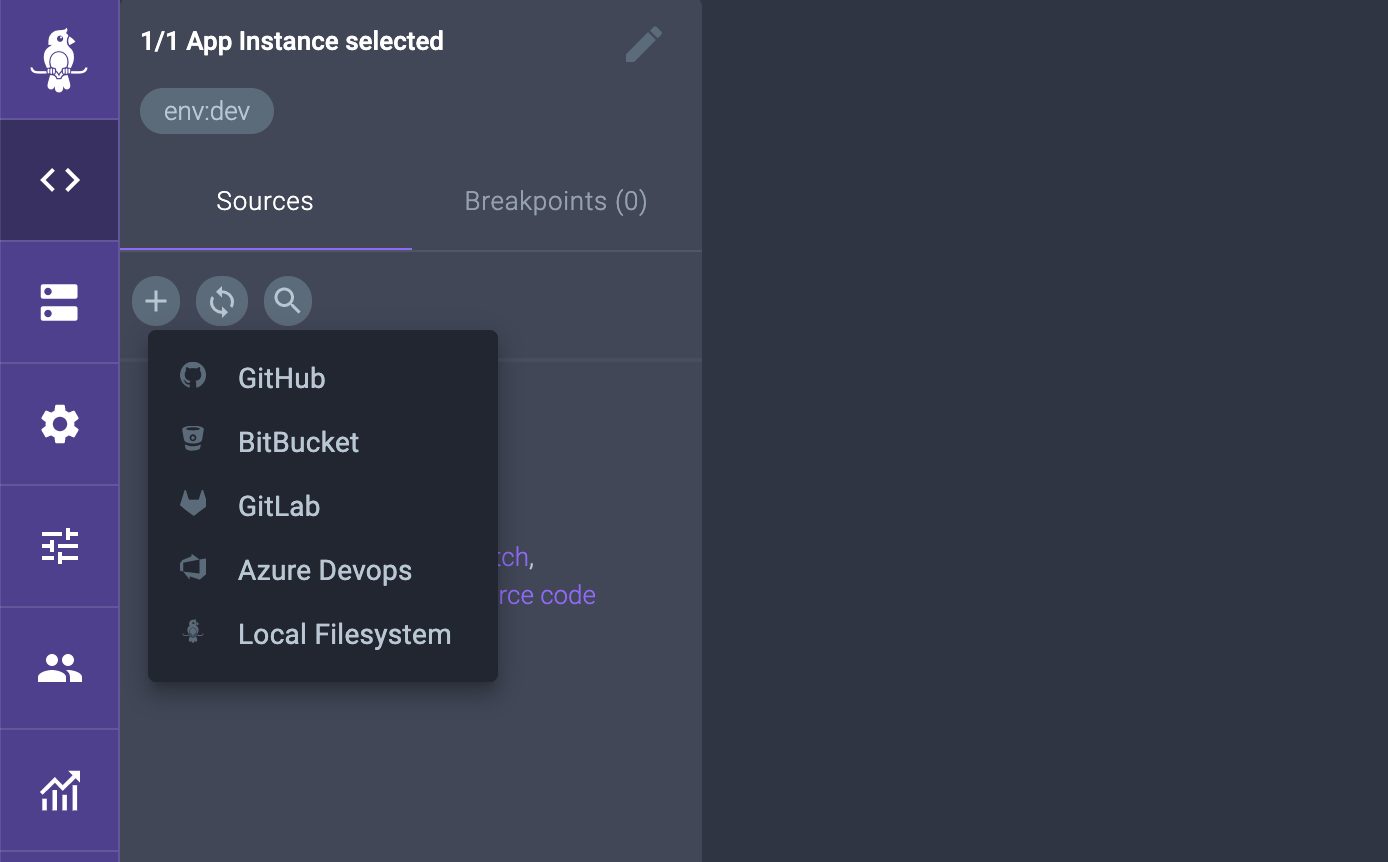Screen dimensions: 1388x862
Task: Select Azure Devops as source
Action: coord(324,570)
